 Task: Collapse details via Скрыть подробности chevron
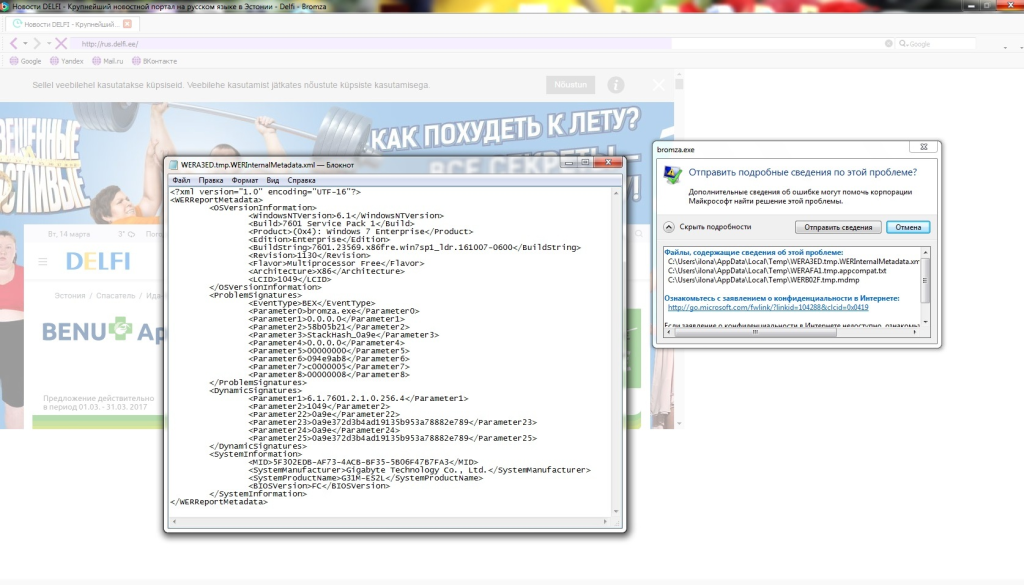(x=669, y=227)
